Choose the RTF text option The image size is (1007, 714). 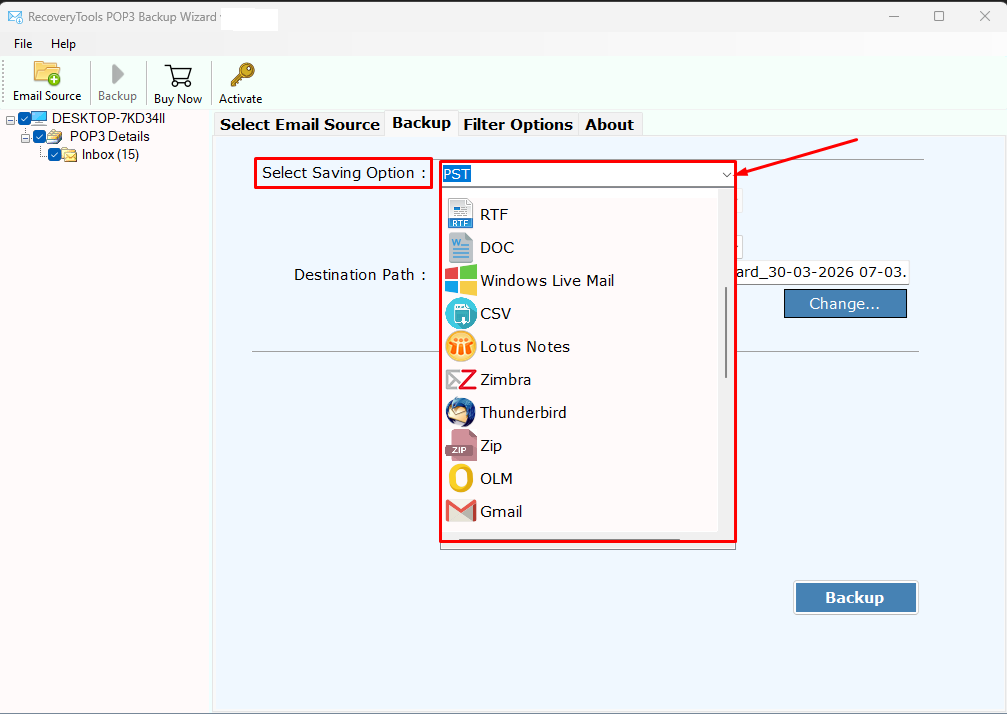coord(494,214)
